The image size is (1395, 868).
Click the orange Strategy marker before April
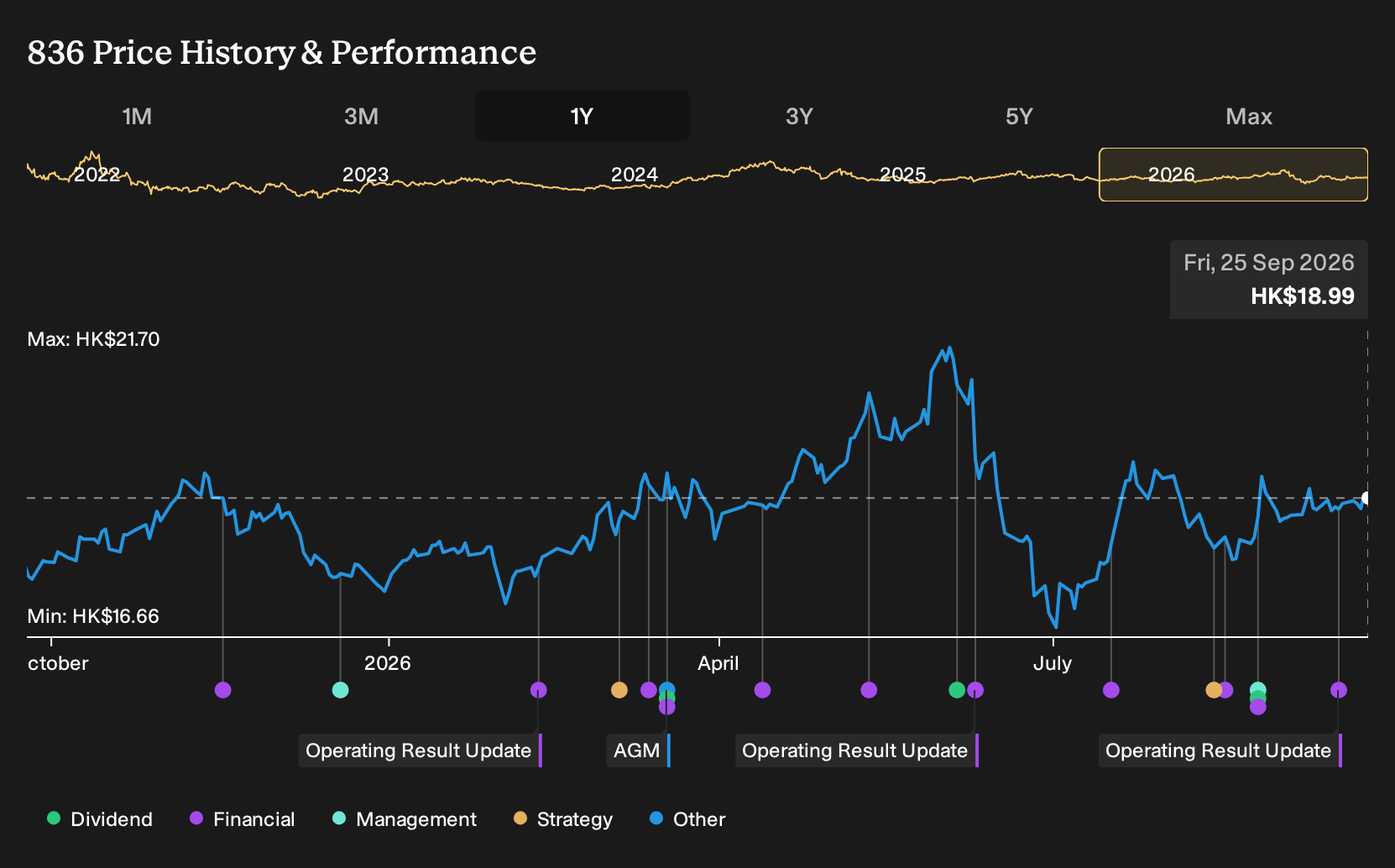pos(619,690)
